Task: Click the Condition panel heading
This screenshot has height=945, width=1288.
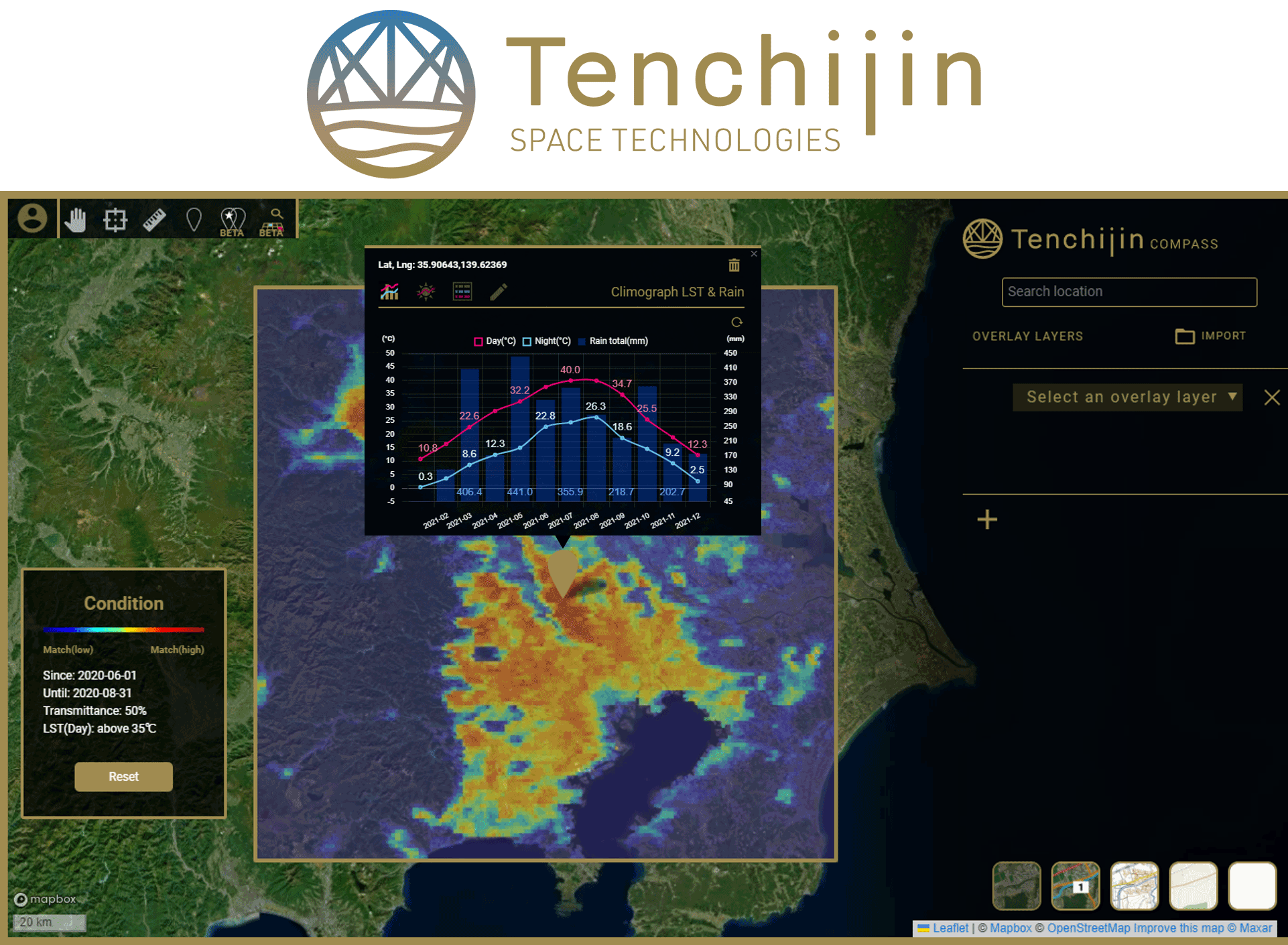Action: coord(123,603)
